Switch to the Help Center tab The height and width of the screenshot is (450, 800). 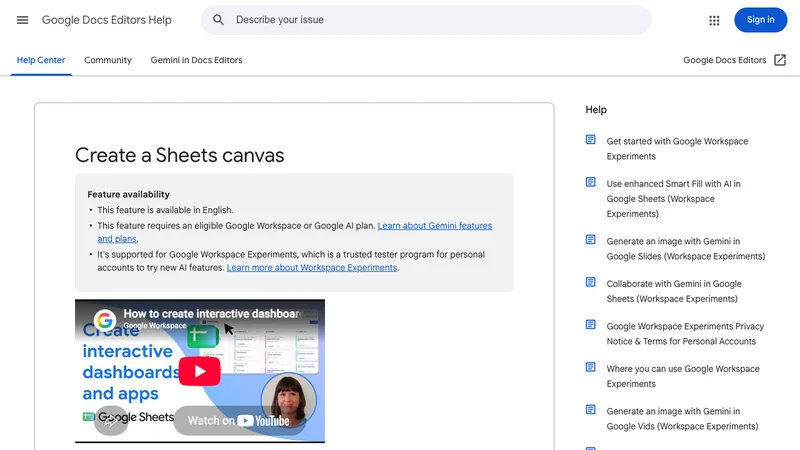pos(41,60)
